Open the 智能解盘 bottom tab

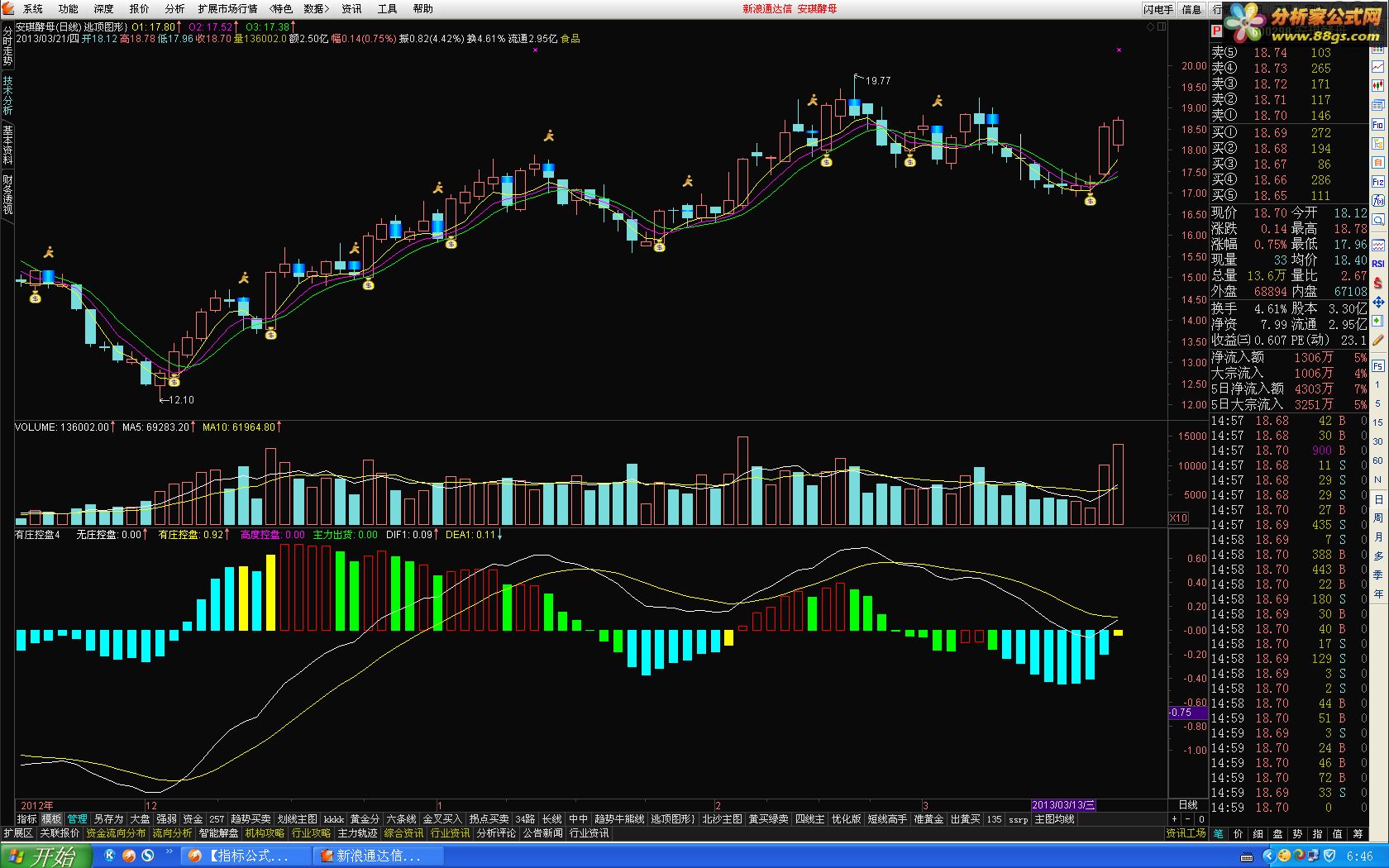218,833
